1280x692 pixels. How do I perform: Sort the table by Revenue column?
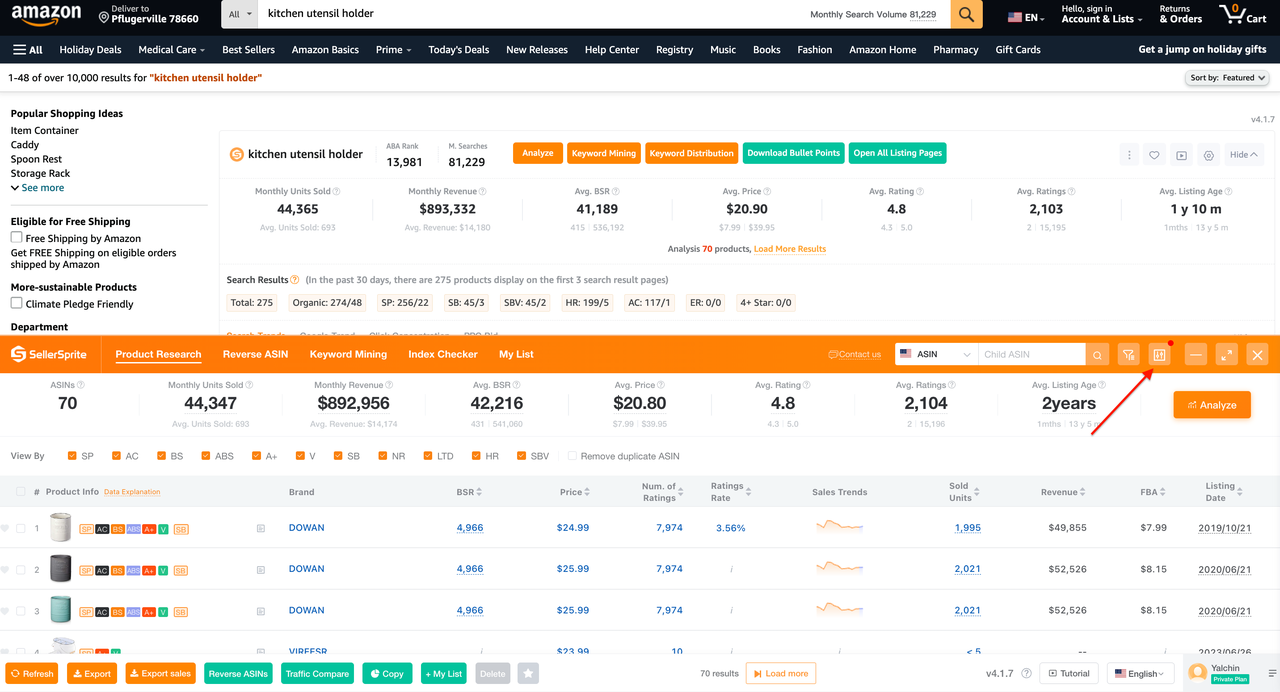(1063, 492)
